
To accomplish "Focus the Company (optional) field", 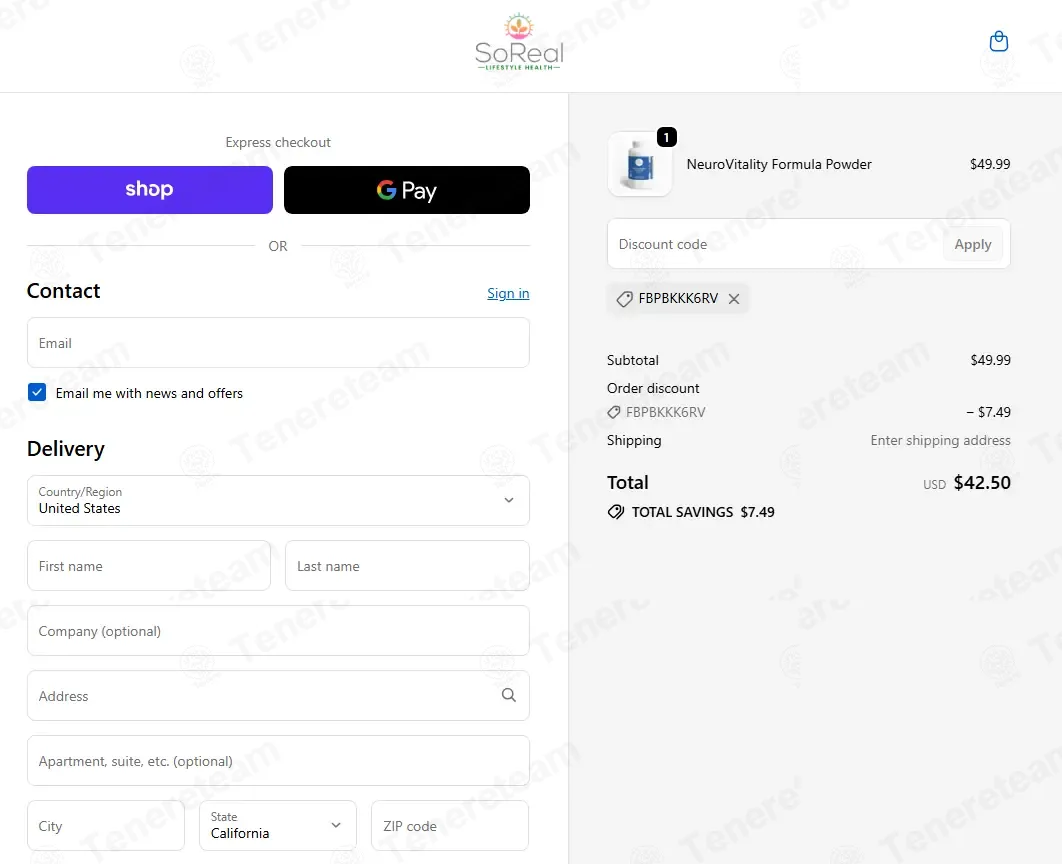I will pos(278,630).
